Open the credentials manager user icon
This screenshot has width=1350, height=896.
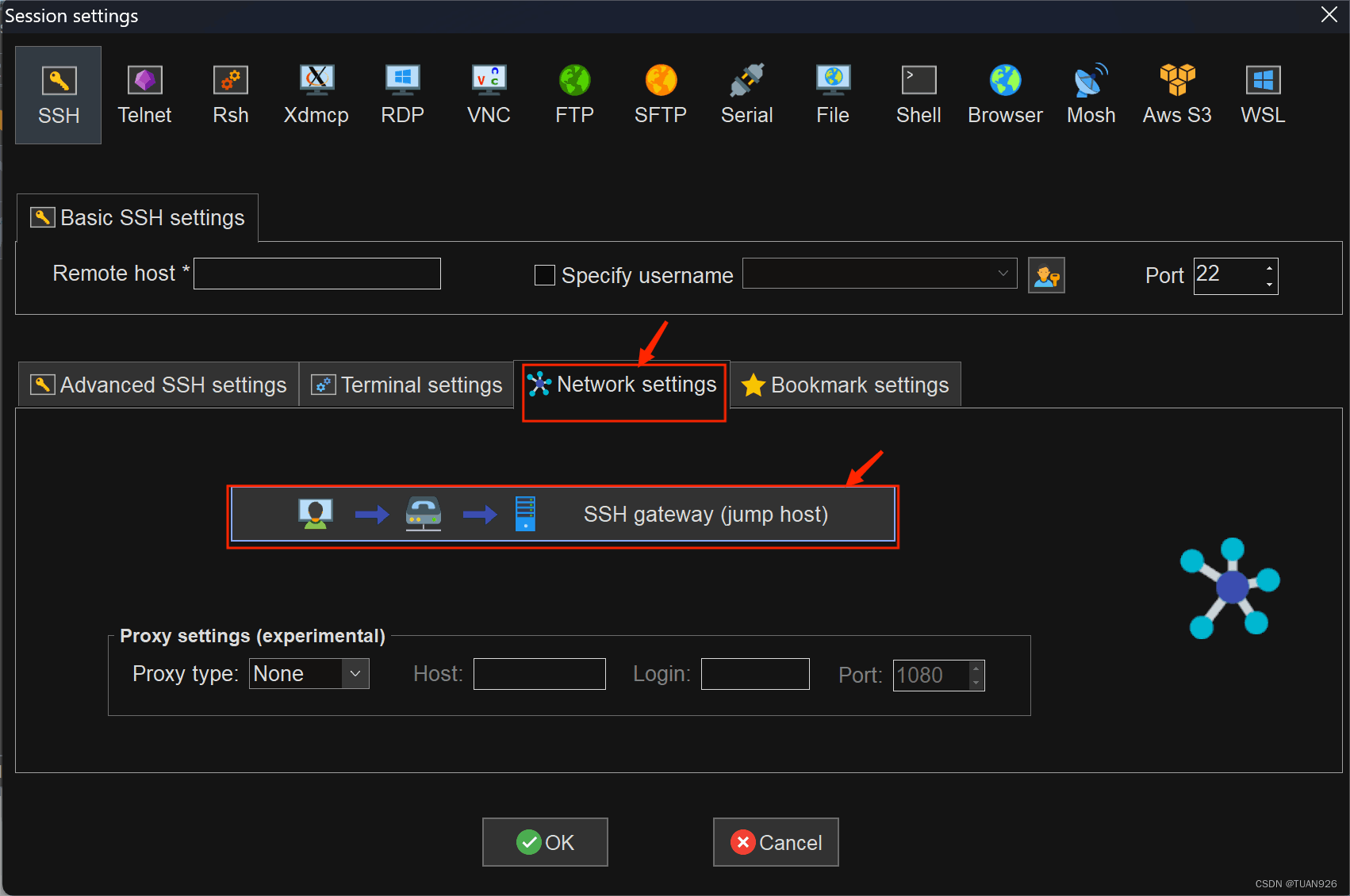pyautogui.click(x=1046, y=275)
